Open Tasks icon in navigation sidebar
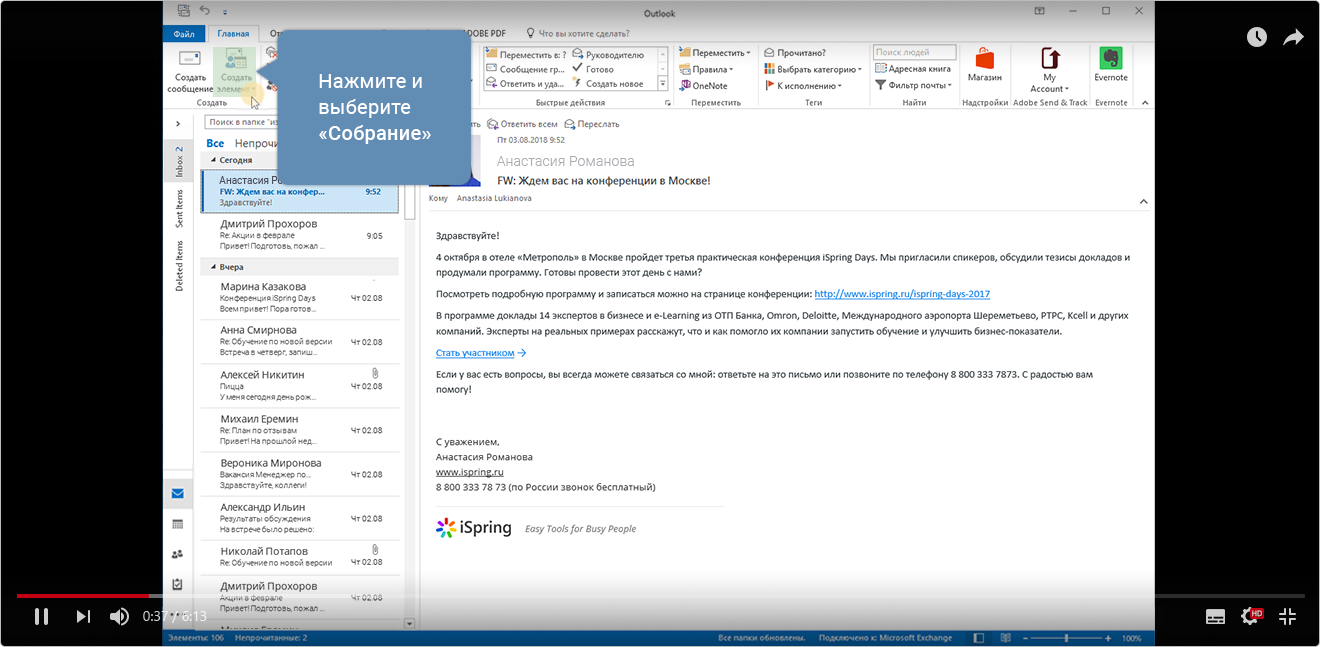This screenshot has width=1320, height=647. coord(178,584)
